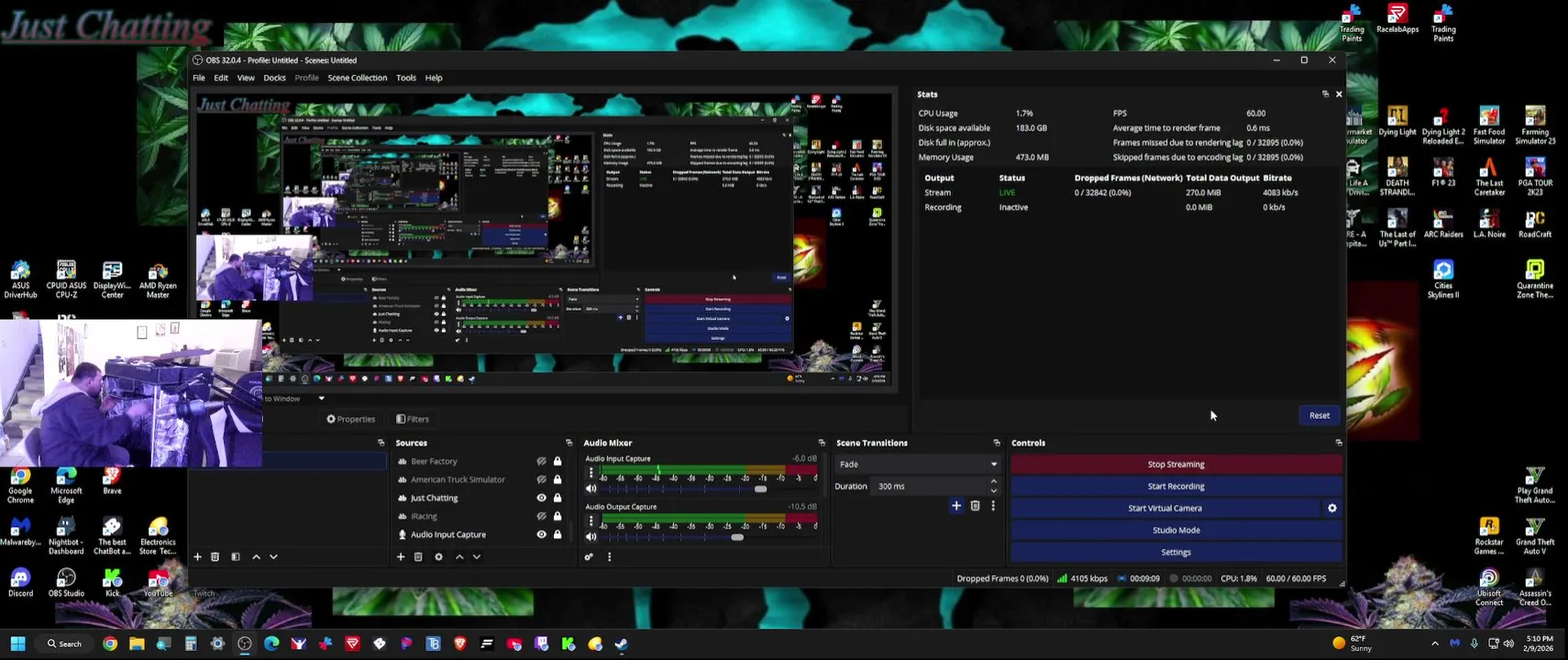Image resolution: width=1568 pixels, height=660 pixels.
Task: Click the taskbar Search box
Action: tap(65, 643)
